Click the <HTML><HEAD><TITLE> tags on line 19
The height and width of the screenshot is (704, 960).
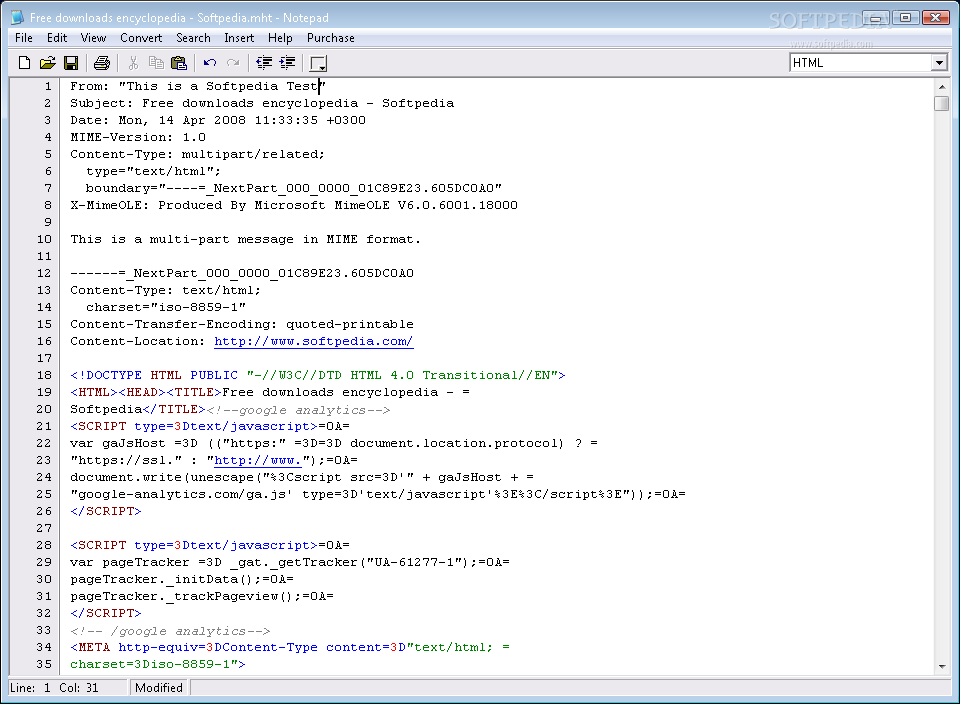pos(146,392)
